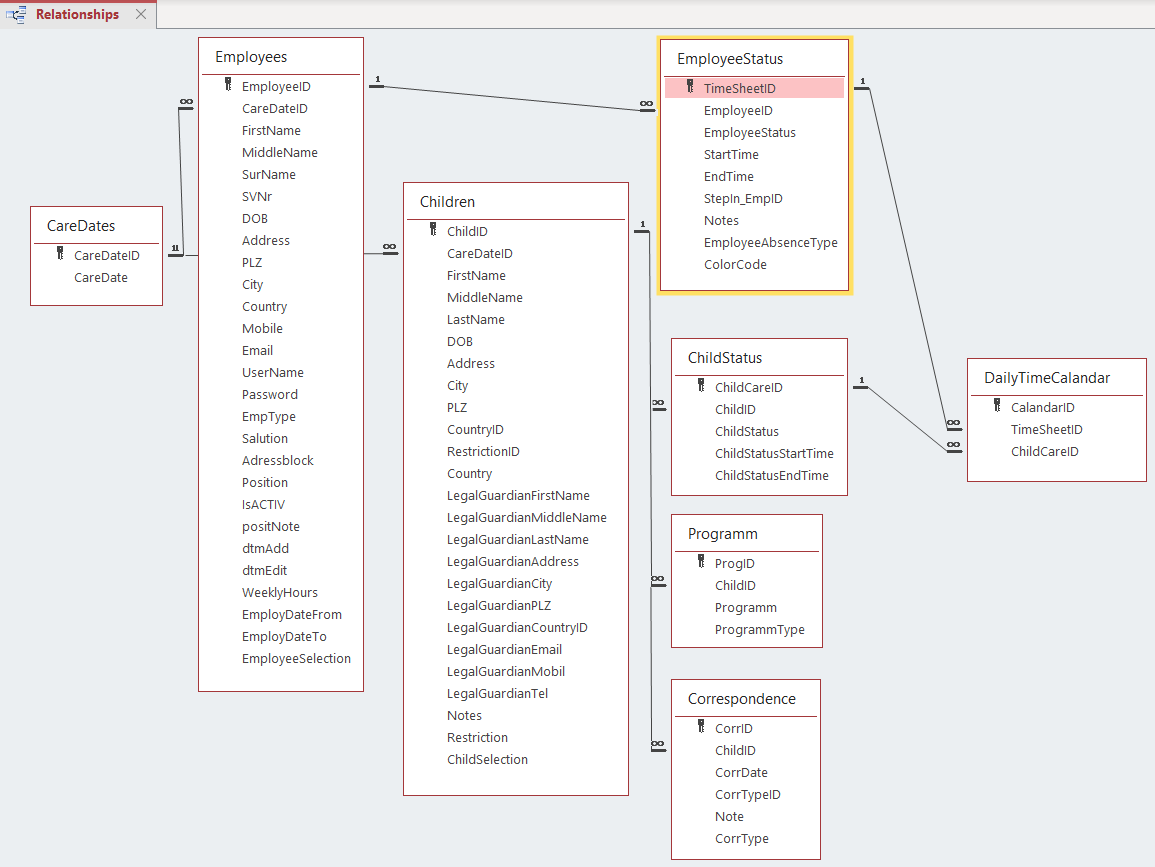Select the EmployeeSelection field
Screen dimensions: 1155x867
(x=296, y=659)
